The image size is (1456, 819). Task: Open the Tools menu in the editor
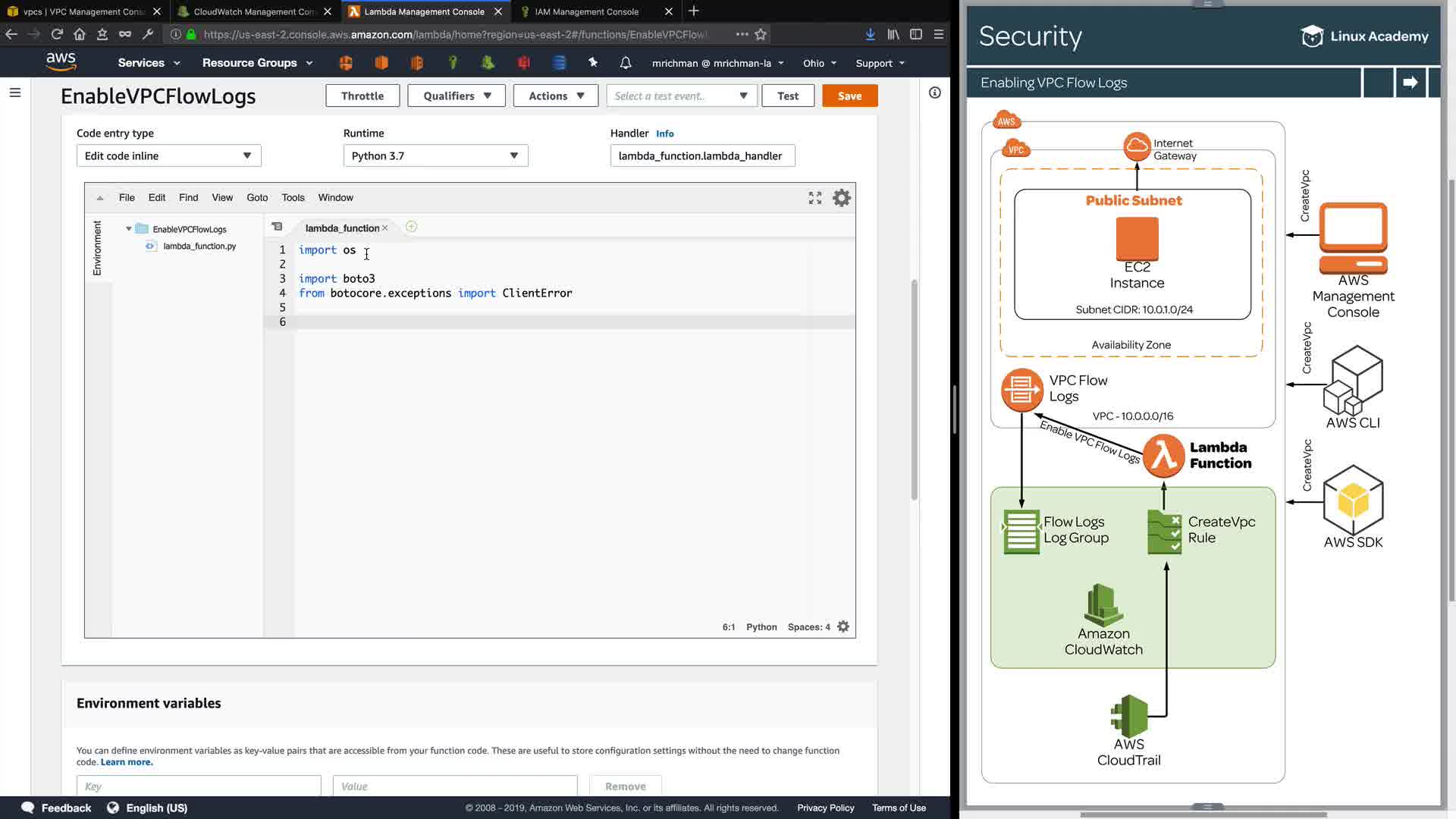[293, 198]
